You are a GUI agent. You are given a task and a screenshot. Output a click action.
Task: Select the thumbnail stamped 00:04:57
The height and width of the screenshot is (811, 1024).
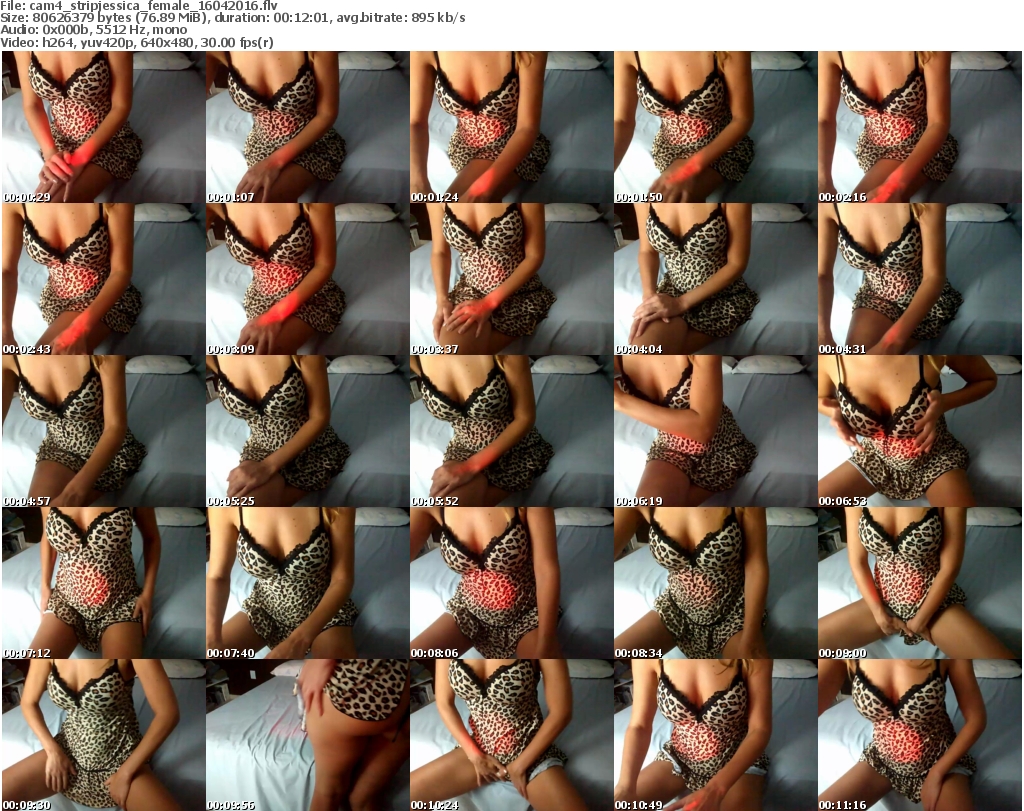click(x=104, y=432)
